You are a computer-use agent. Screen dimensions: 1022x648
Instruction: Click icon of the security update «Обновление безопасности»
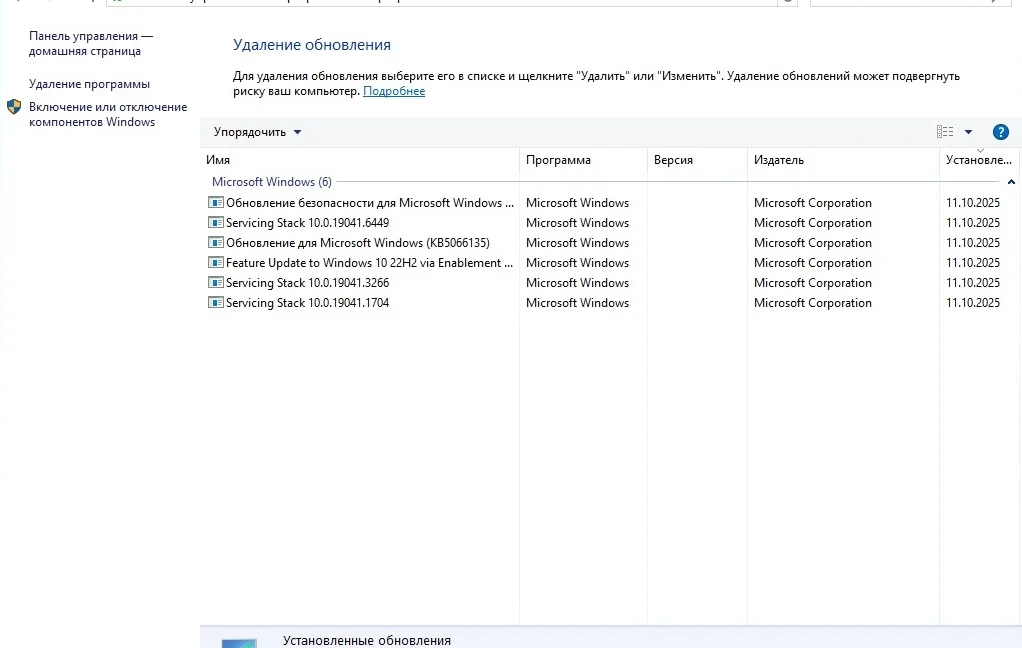click(x=215, y=203)
